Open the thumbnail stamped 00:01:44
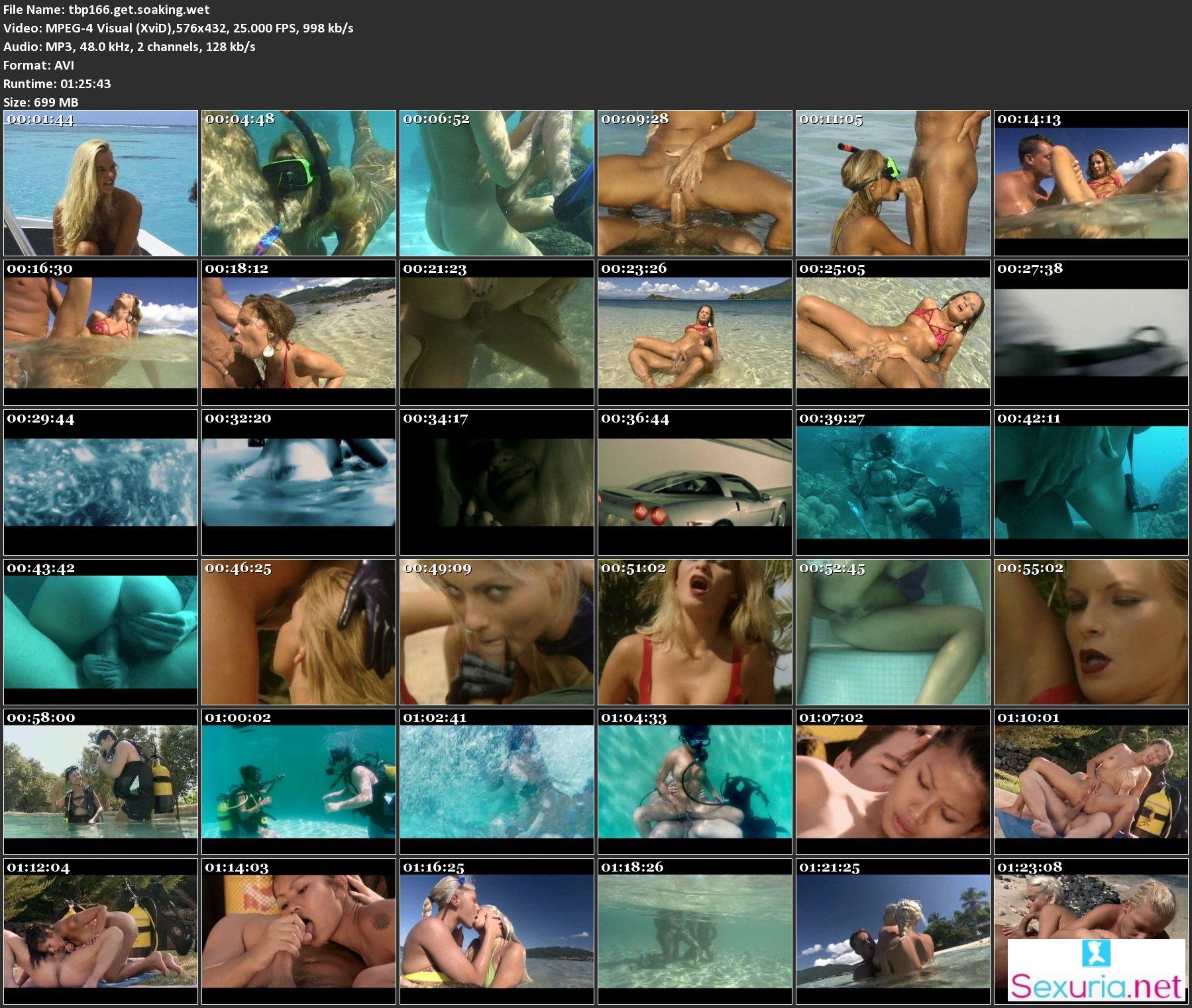Image resolution: width=1192 pixels, height=1008 pixels. (101, 183)
